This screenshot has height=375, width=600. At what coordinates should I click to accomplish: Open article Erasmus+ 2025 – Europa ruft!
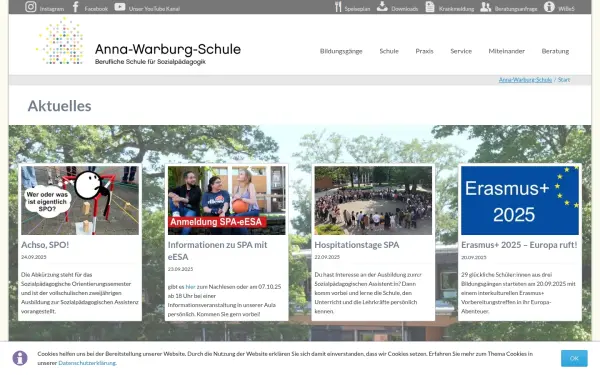coord(519,245)
